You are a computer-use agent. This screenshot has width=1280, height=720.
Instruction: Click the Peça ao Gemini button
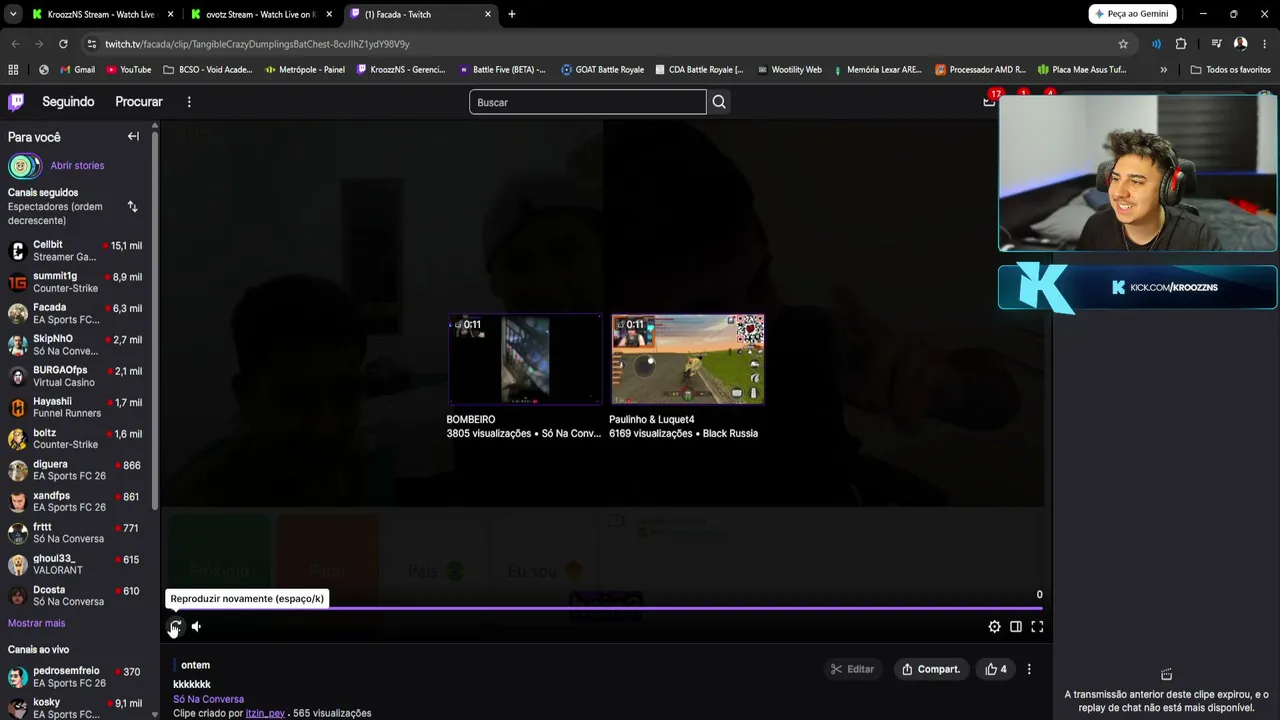click(1132, 14)
